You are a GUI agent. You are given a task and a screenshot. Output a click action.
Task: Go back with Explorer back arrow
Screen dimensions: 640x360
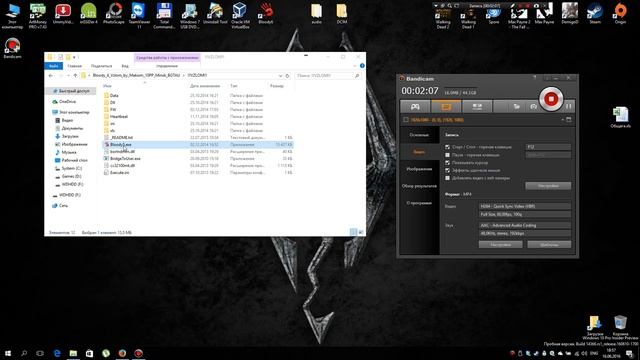tap(51, 76)
